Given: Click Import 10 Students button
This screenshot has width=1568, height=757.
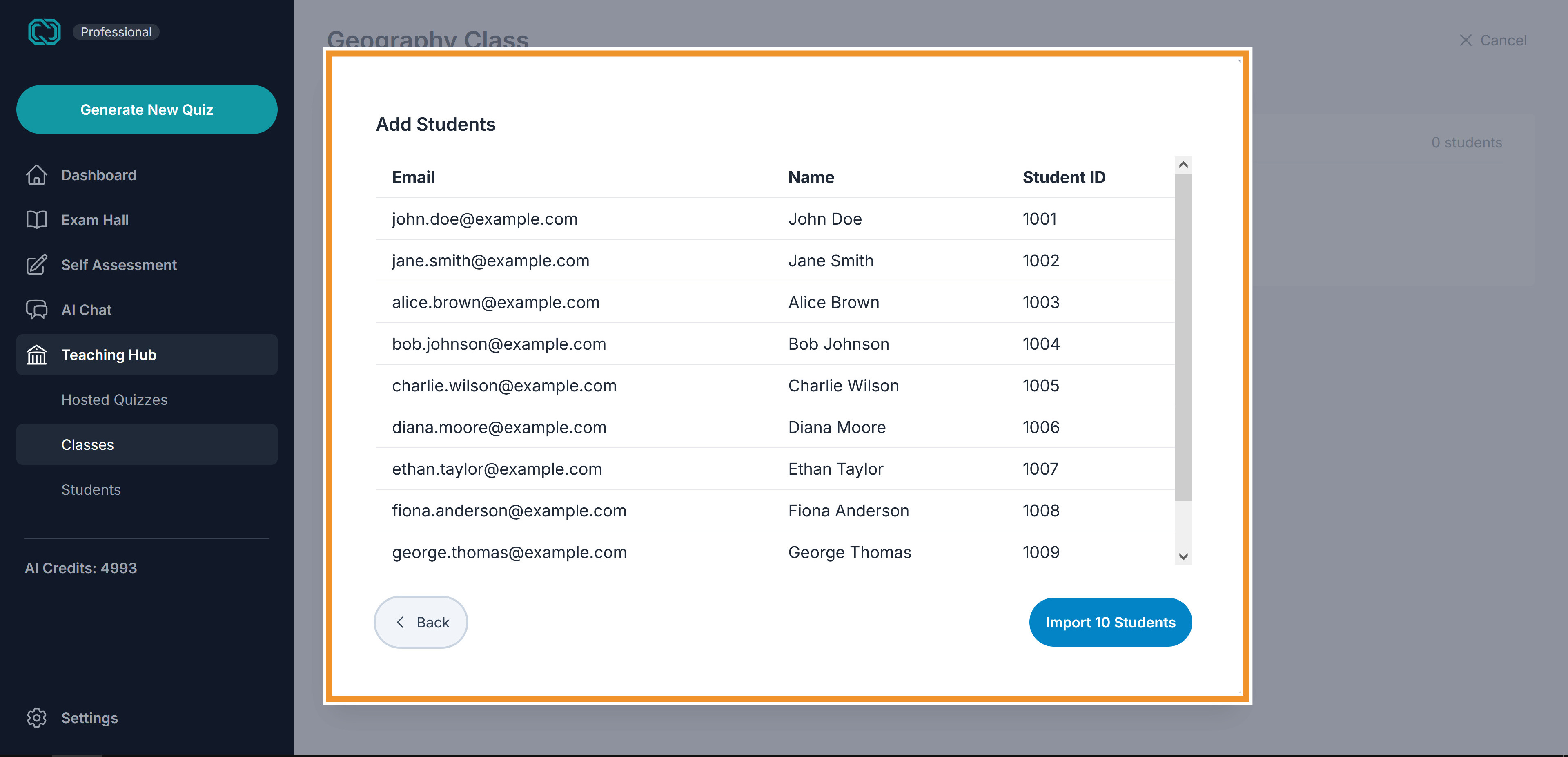Looking at the screenshot, I should 1110,623.
